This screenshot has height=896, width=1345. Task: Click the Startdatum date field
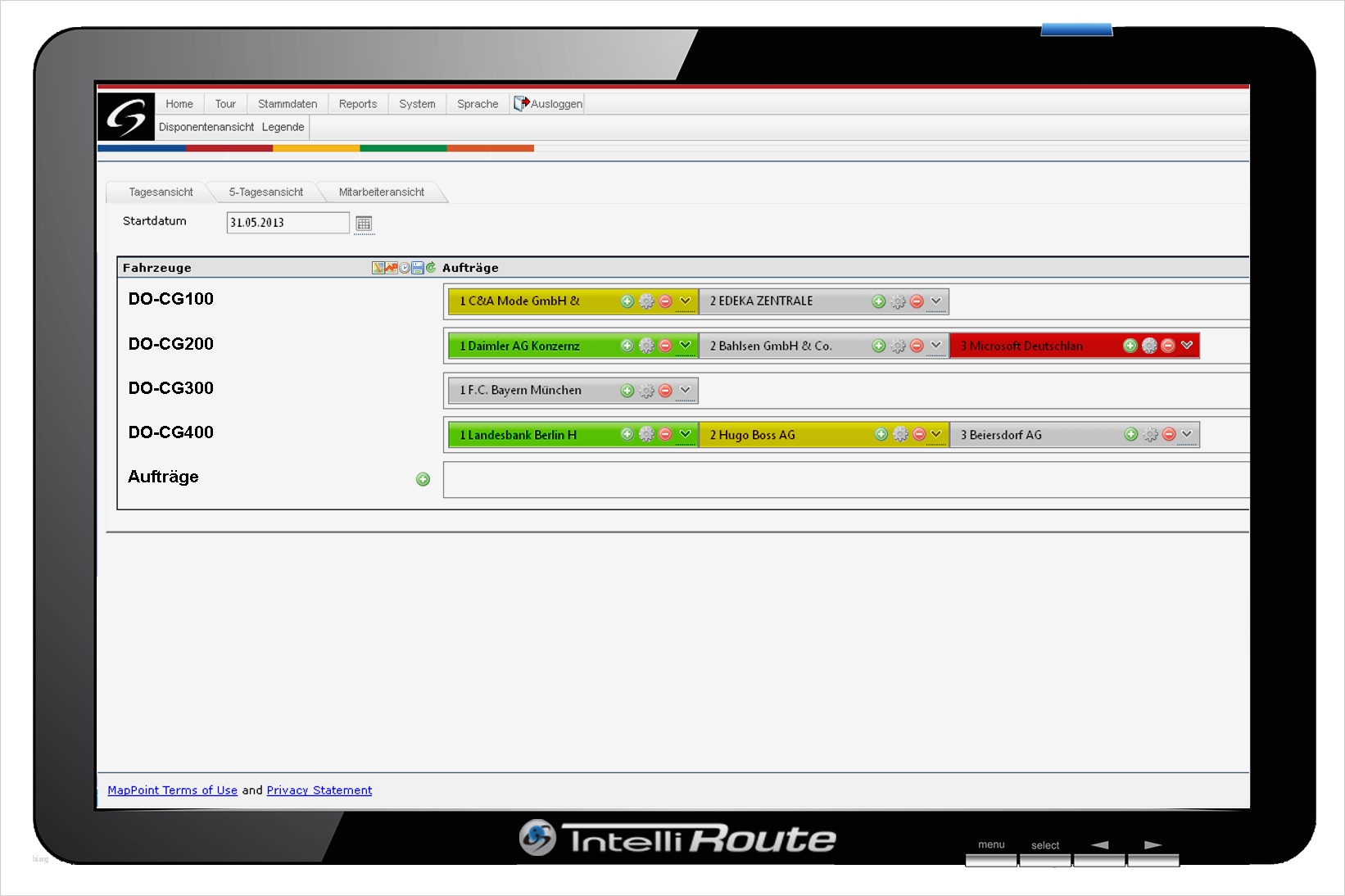point(288,223)
